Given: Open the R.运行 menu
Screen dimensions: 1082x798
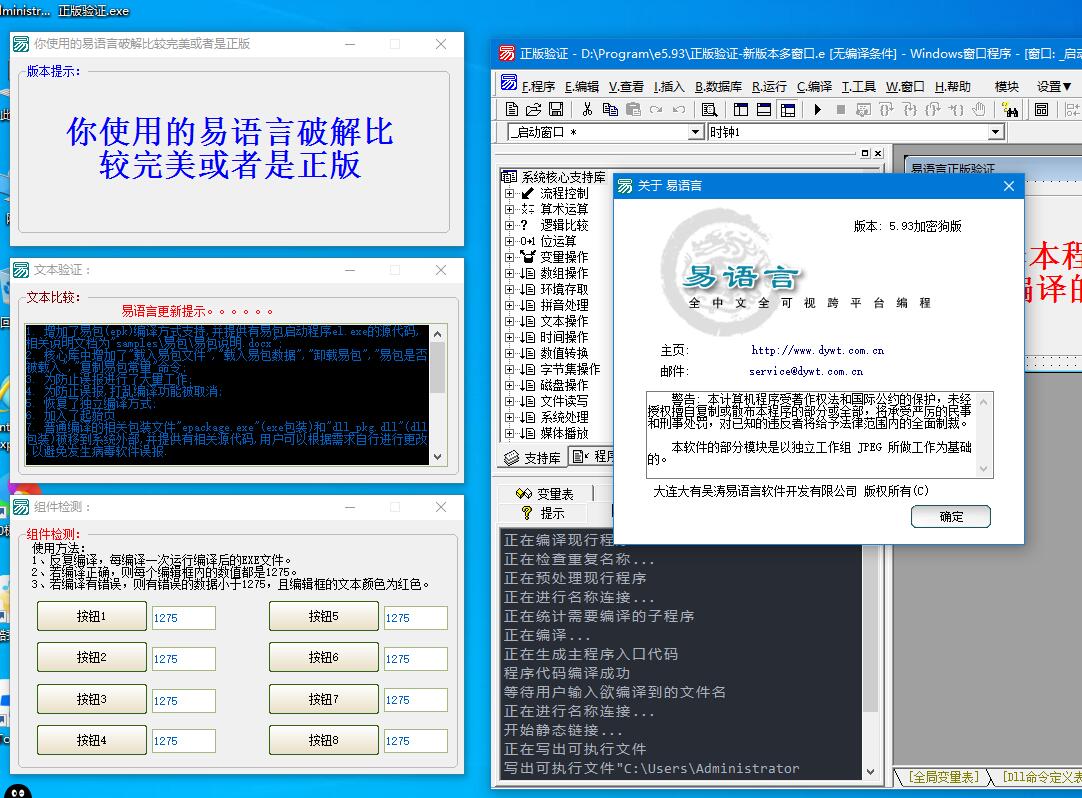Looking at the screenshot, I should pyautogui.click(x=769, y=86).
